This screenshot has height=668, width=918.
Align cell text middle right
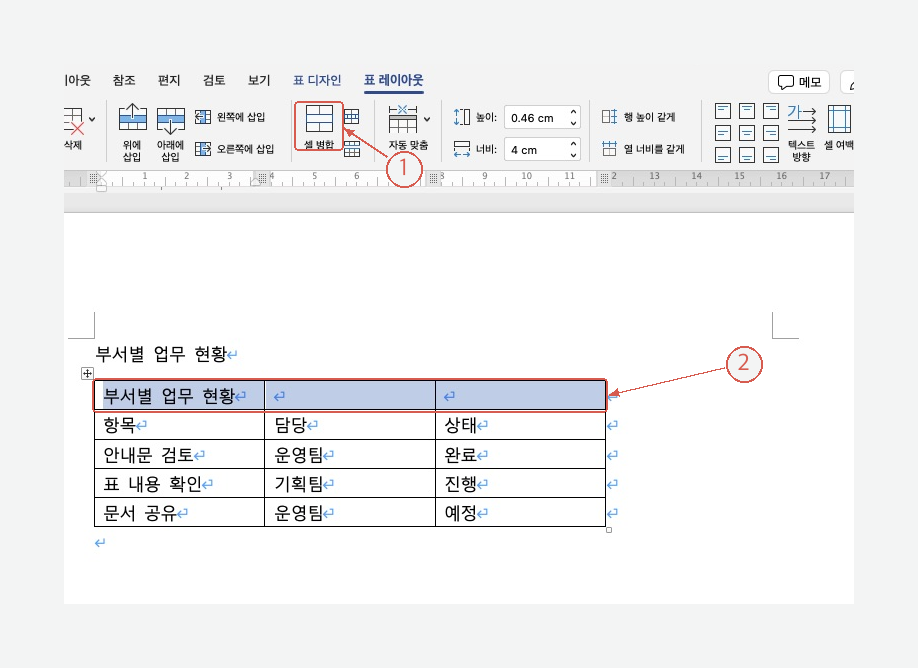(771, 133)
